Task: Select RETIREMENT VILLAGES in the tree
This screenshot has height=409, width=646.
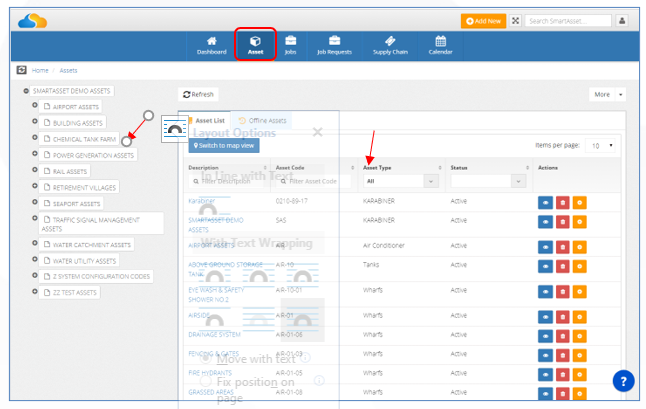Action: pyautogui.click(x=80, y=187)
